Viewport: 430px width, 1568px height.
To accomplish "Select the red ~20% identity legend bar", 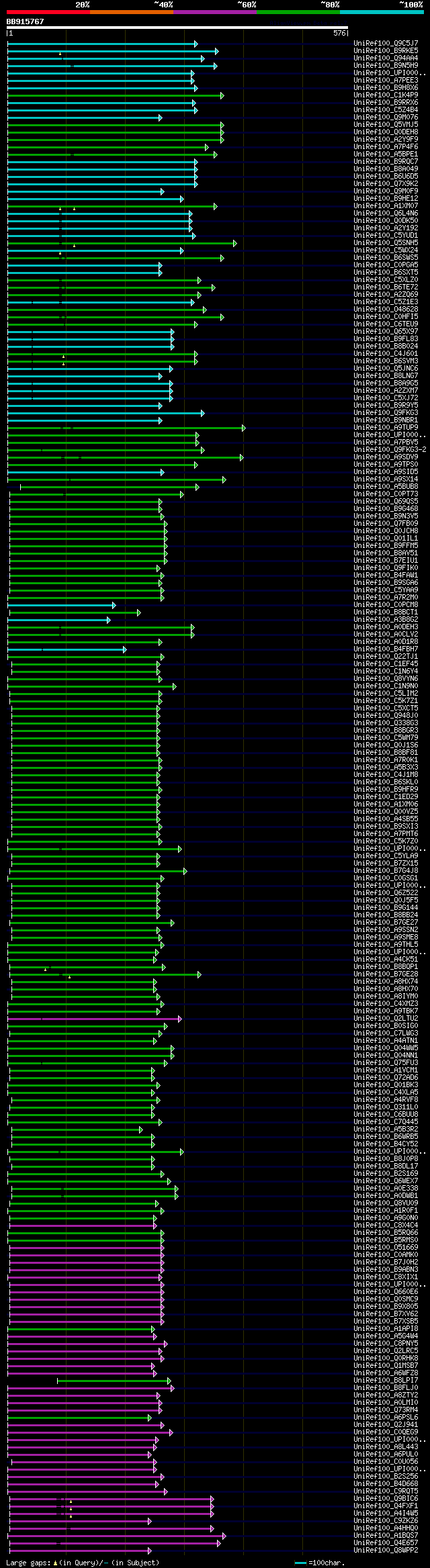I will point(48,12).
